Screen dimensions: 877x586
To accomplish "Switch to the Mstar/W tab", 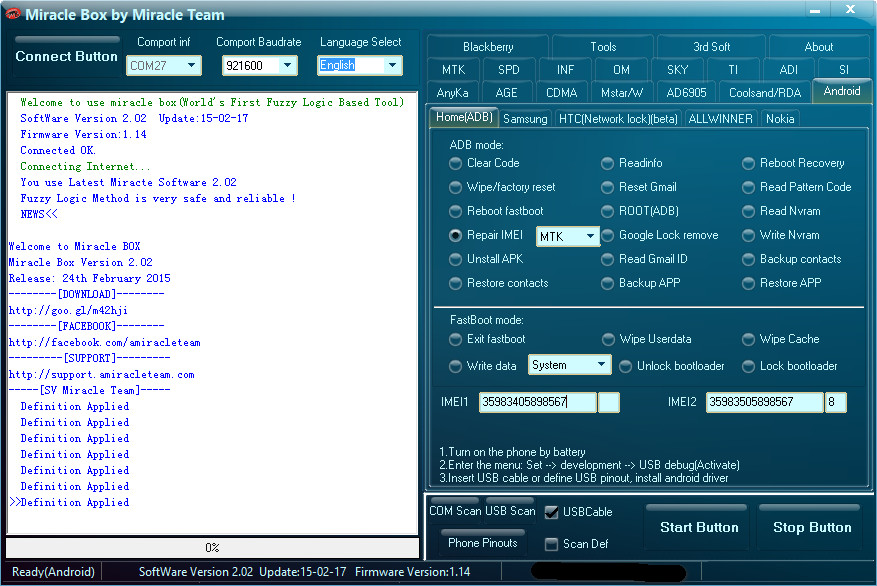I will (621, 93).
